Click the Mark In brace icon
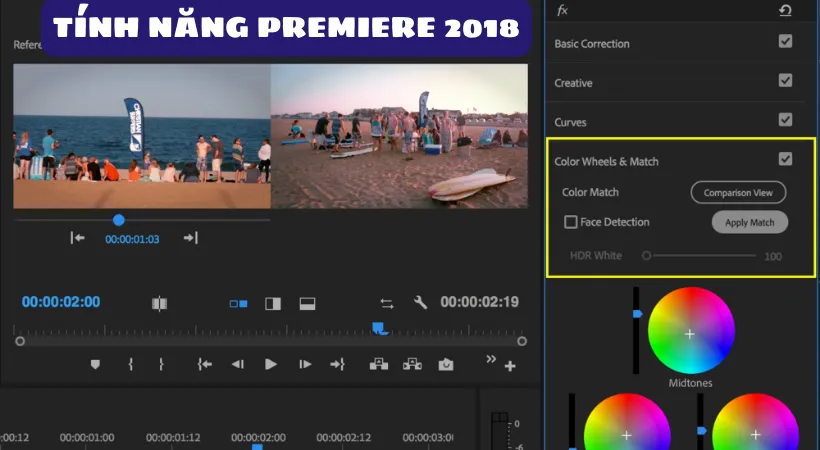 click(x=131, y=364)
